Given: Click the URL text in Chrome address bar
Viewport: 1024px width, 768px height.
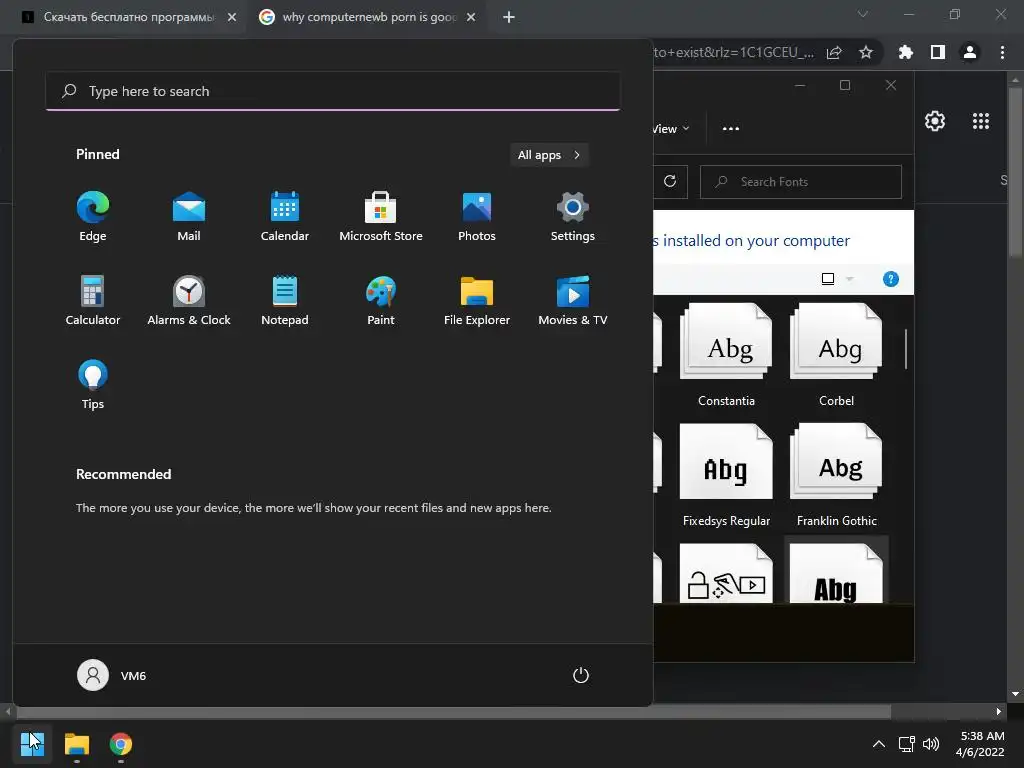Looking at the screenshot, I should click(x=733, y=52).
